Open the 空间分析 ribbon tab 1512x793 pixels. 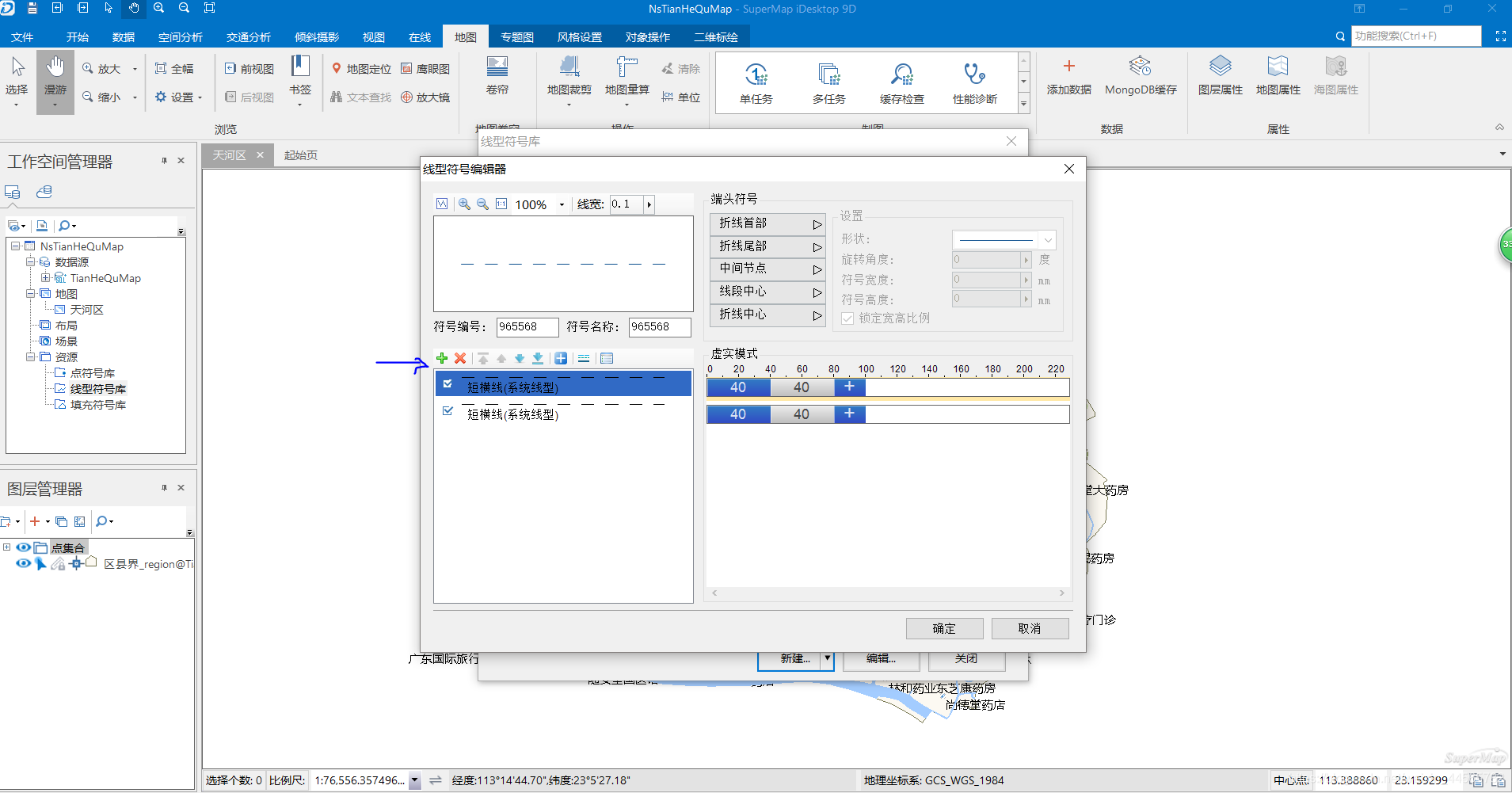(181, 37)
